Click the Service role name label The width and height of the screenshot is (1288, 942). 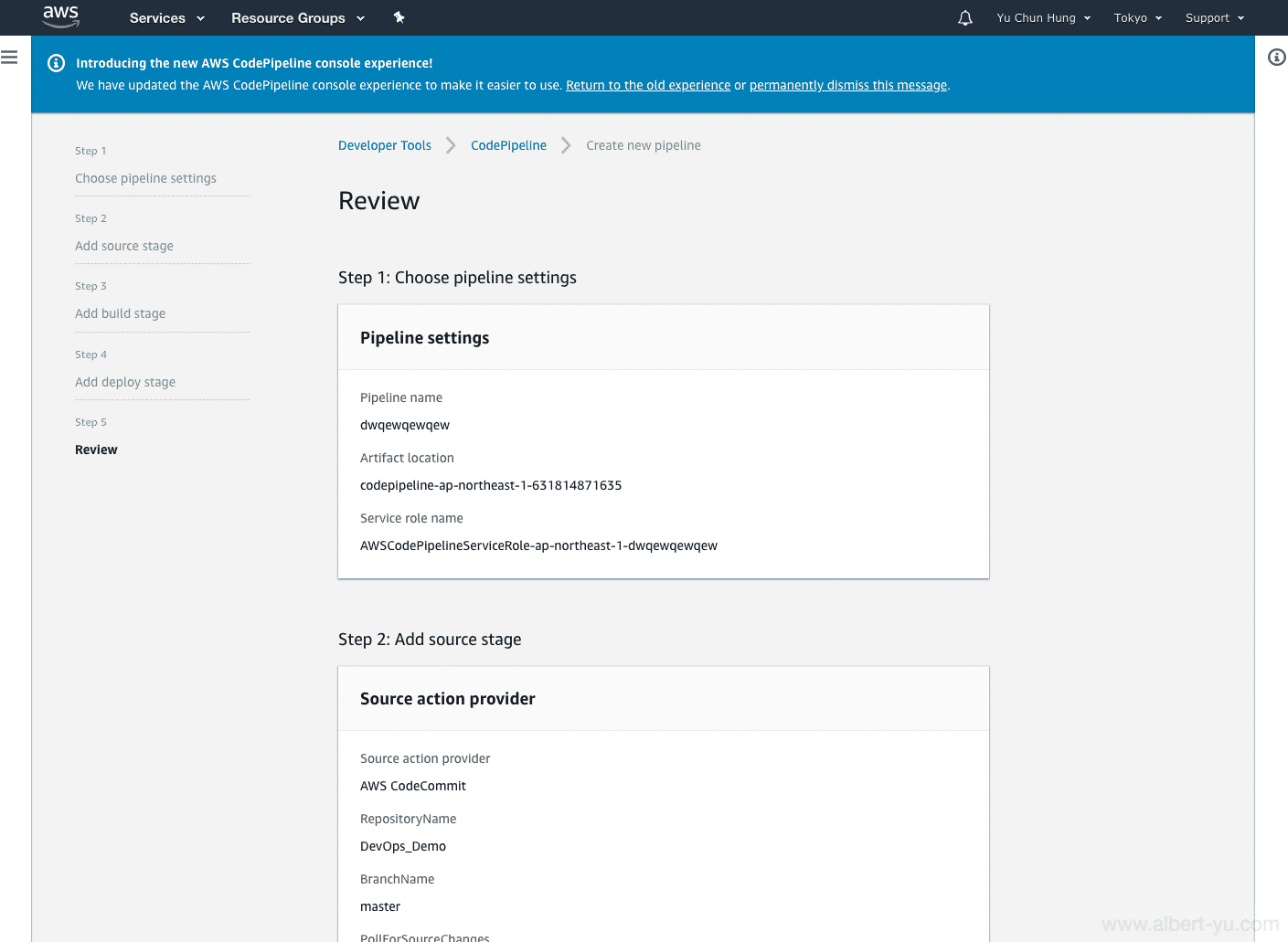411,518
